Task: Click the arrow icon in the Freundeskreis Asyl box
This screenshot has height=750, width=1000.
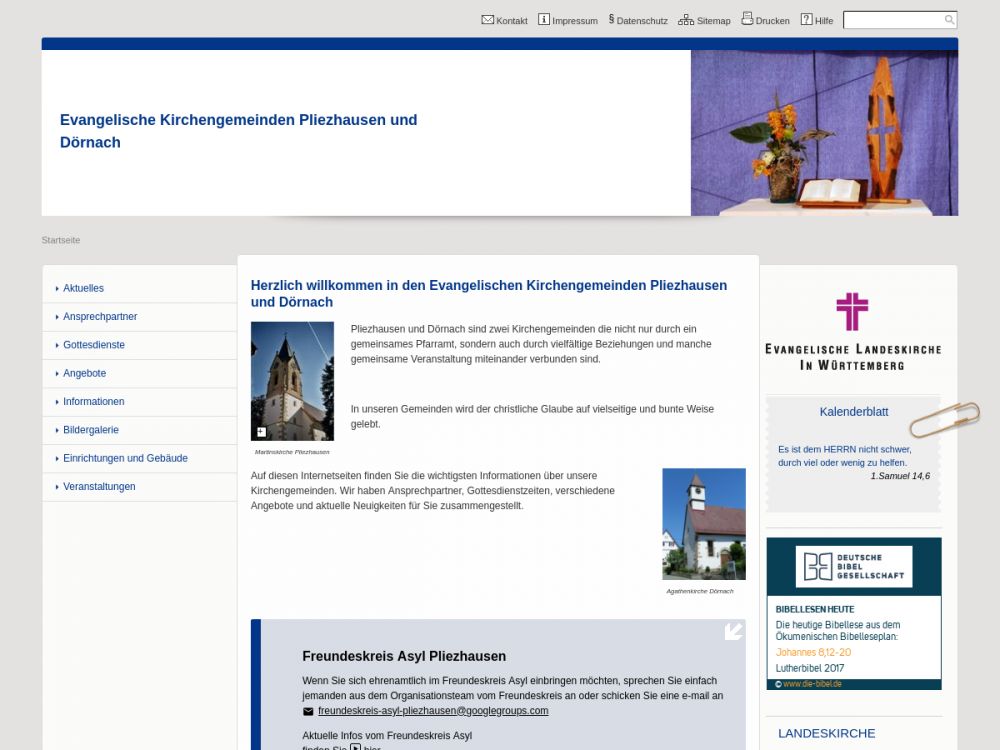Action: (733, 631)
